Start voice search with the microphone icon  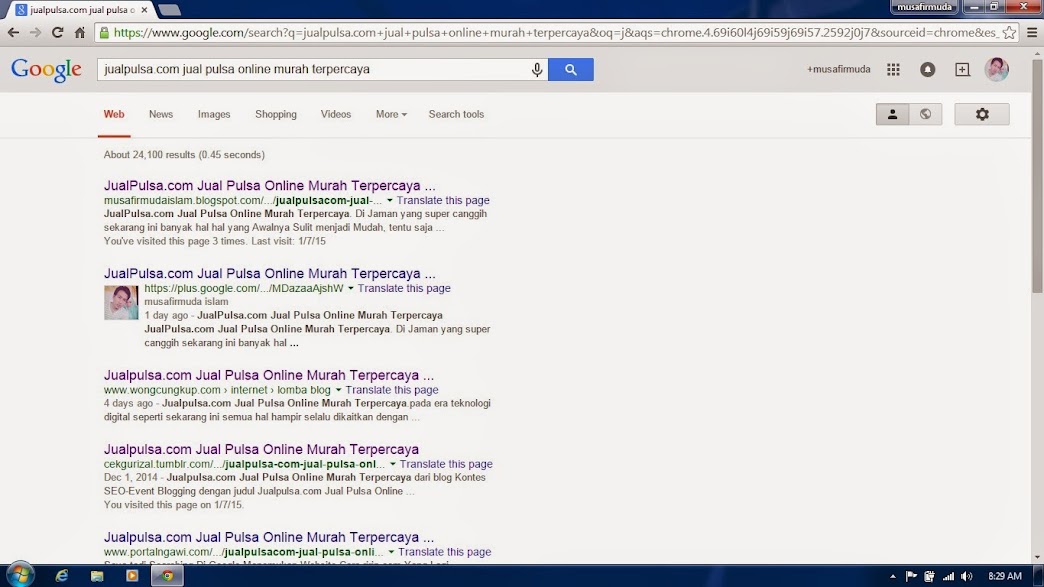pos(537,69)
